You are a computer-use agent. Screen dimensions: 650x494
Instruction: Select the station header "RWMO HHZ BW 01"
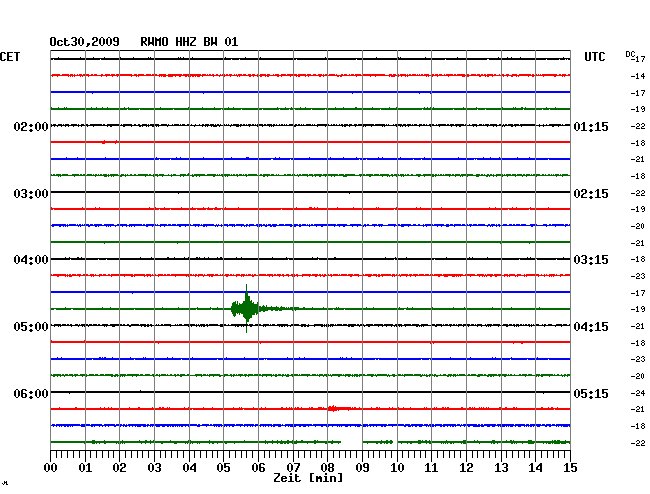pos(189,42)
